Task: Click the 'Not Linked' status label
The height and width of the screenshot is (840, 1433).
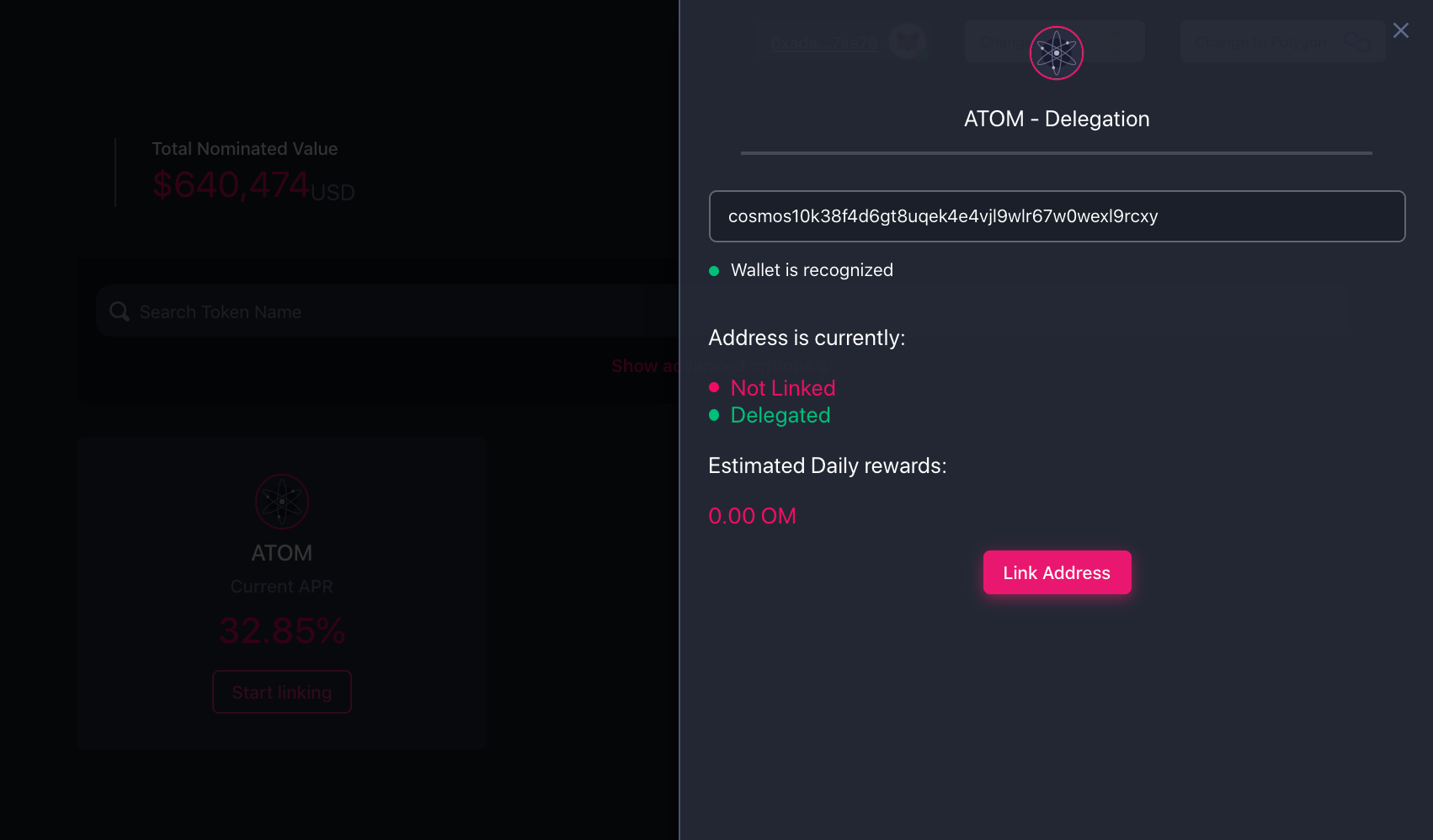Action: 783,388
